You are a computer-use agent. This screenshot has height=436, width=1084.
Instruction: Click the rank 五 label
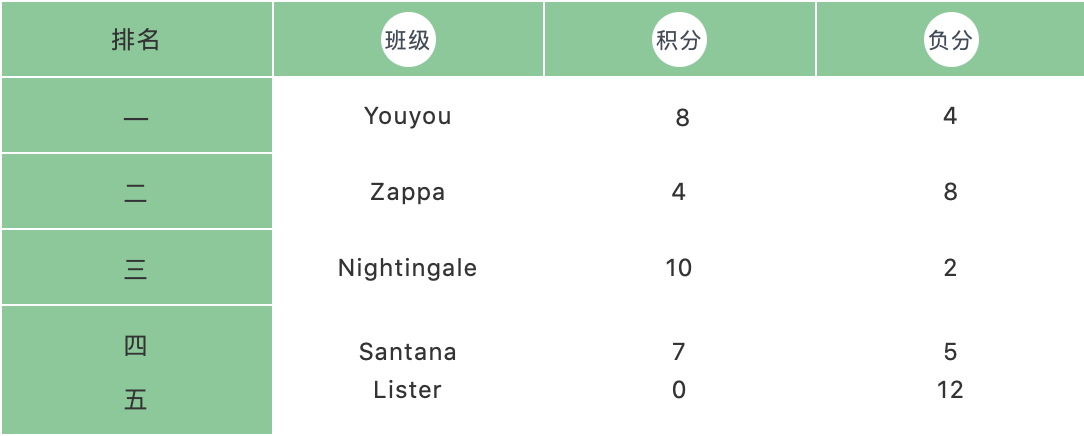(x=136, y=401)
